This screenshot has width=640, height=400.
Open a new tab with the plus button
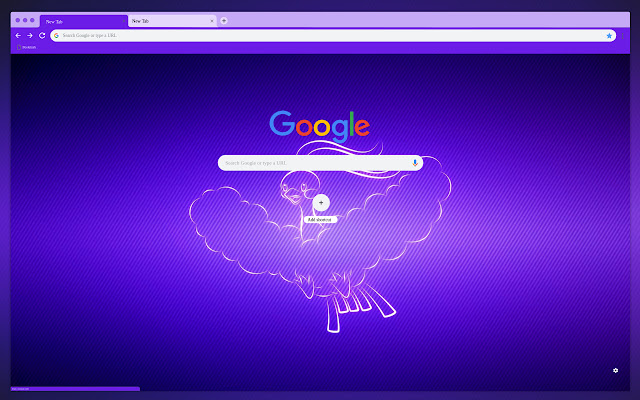click(224, 21)
